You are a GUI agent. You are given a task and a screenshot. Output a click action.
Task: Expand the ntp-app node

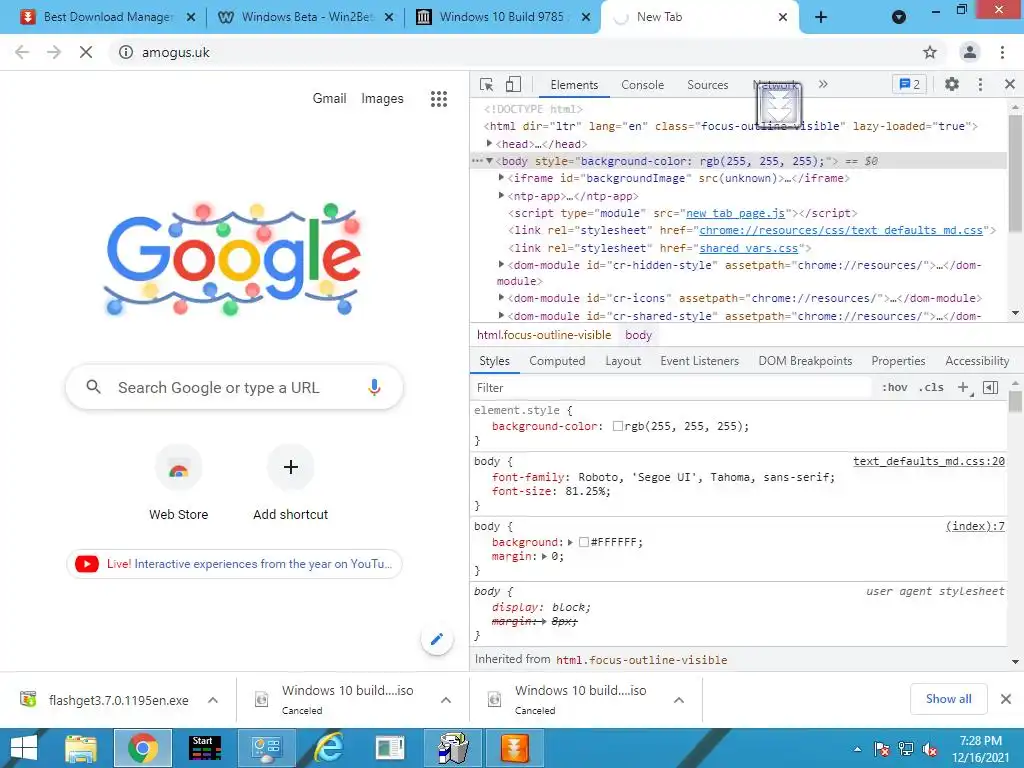click(x=502, y=195)
